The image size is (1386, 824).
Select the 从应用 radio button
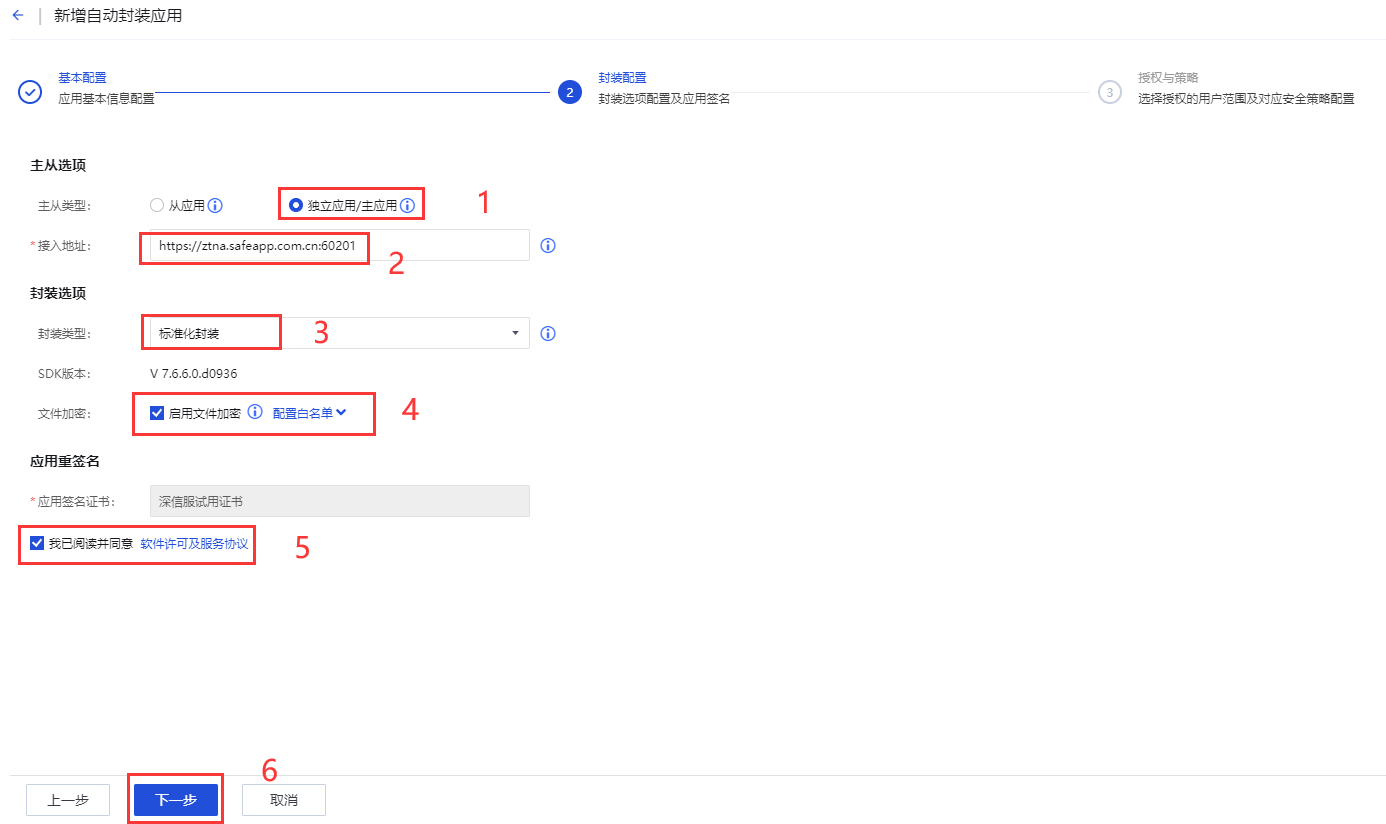click(x=156, y=205)
